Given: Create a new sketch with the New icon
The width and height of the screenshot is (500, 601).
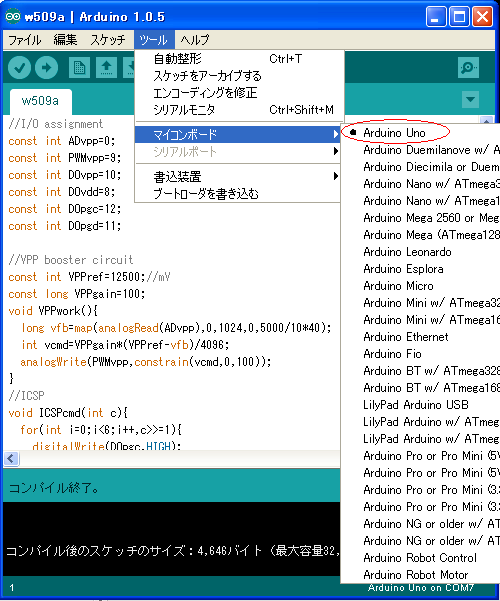Looking at the screenshot, I should [79, 68].
